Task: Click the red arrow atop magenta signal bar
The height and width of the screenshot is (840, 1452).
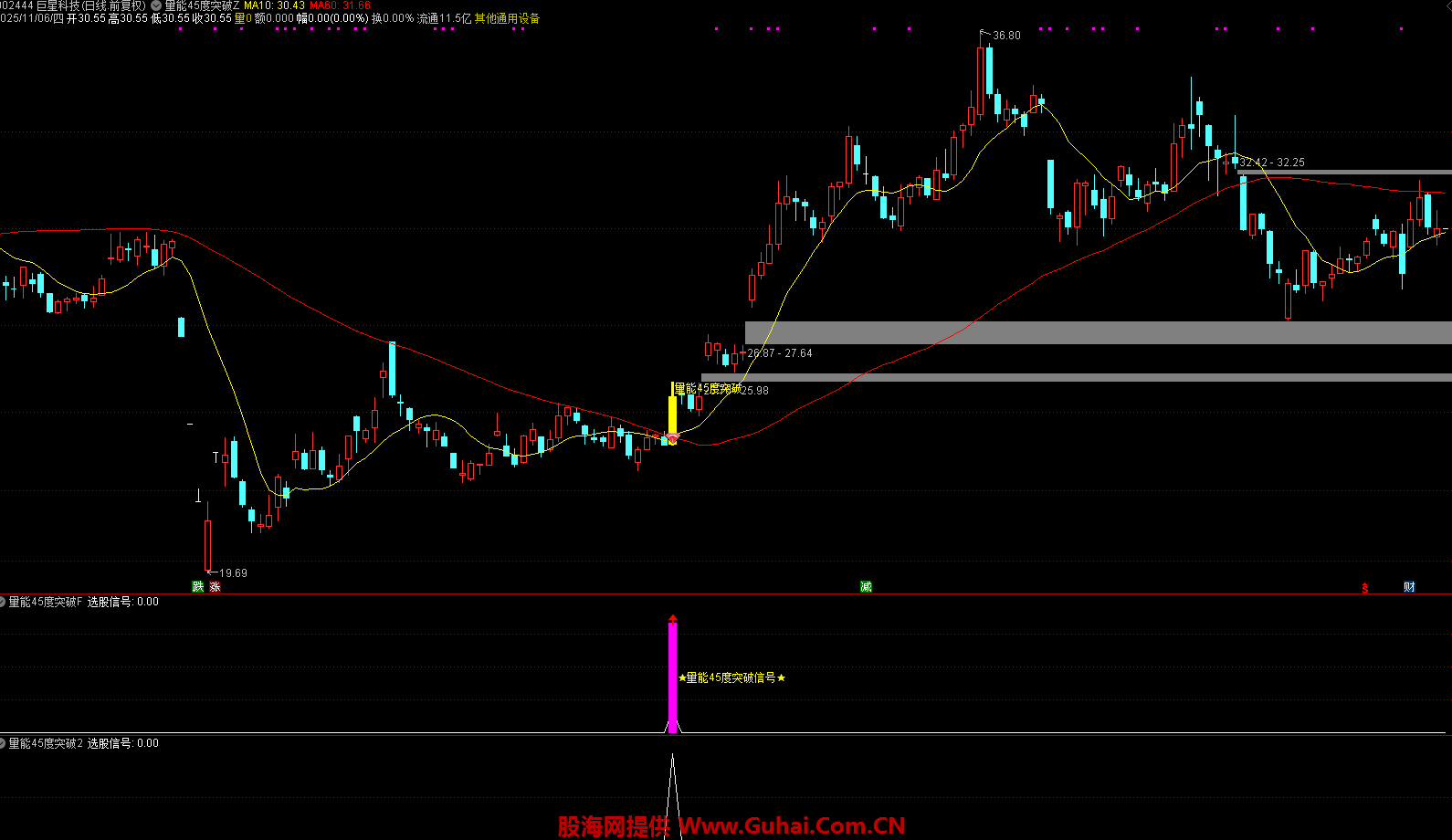Action: point(673,618)
